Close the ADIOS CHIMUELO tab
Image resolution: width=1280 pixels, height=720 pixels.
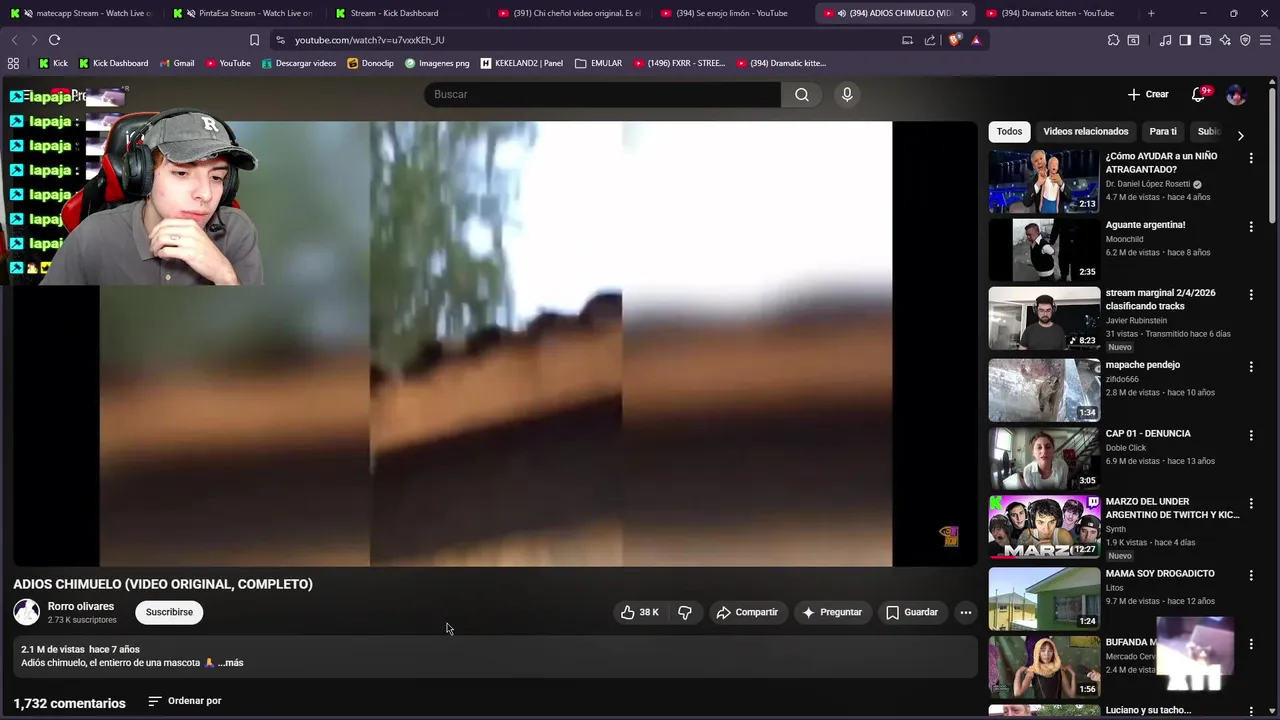tap(964, 13)
